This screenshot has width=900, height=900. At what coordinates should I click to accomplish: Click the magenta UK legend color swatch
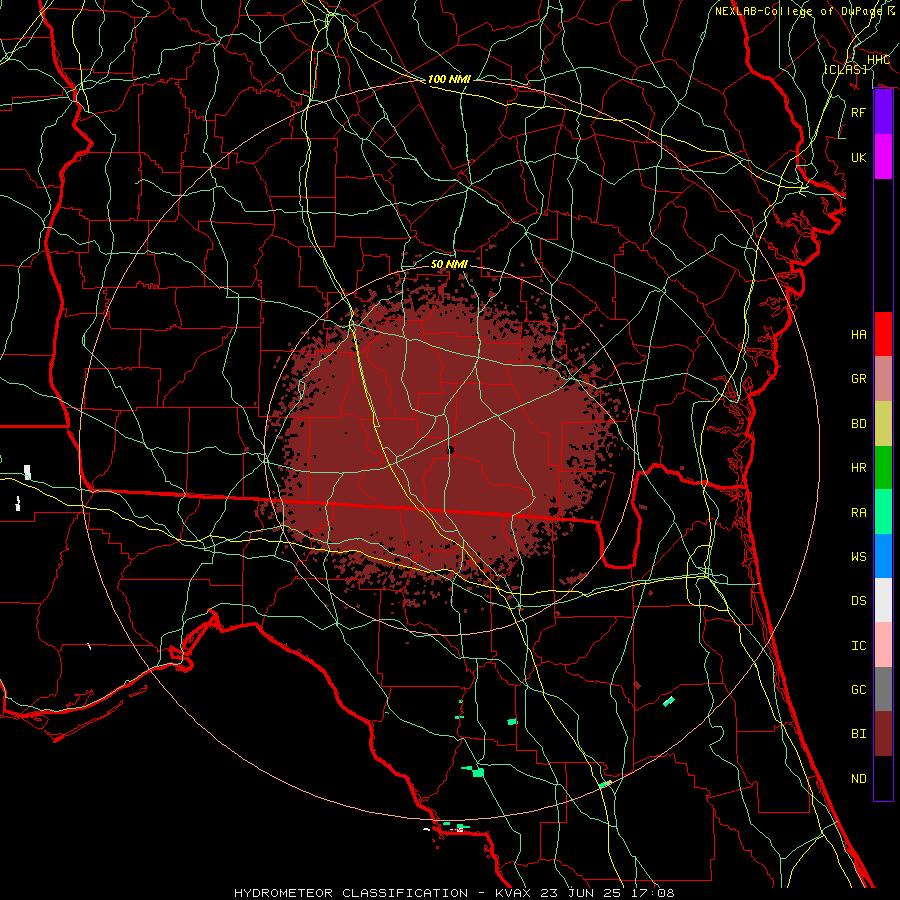coord(883,157)
